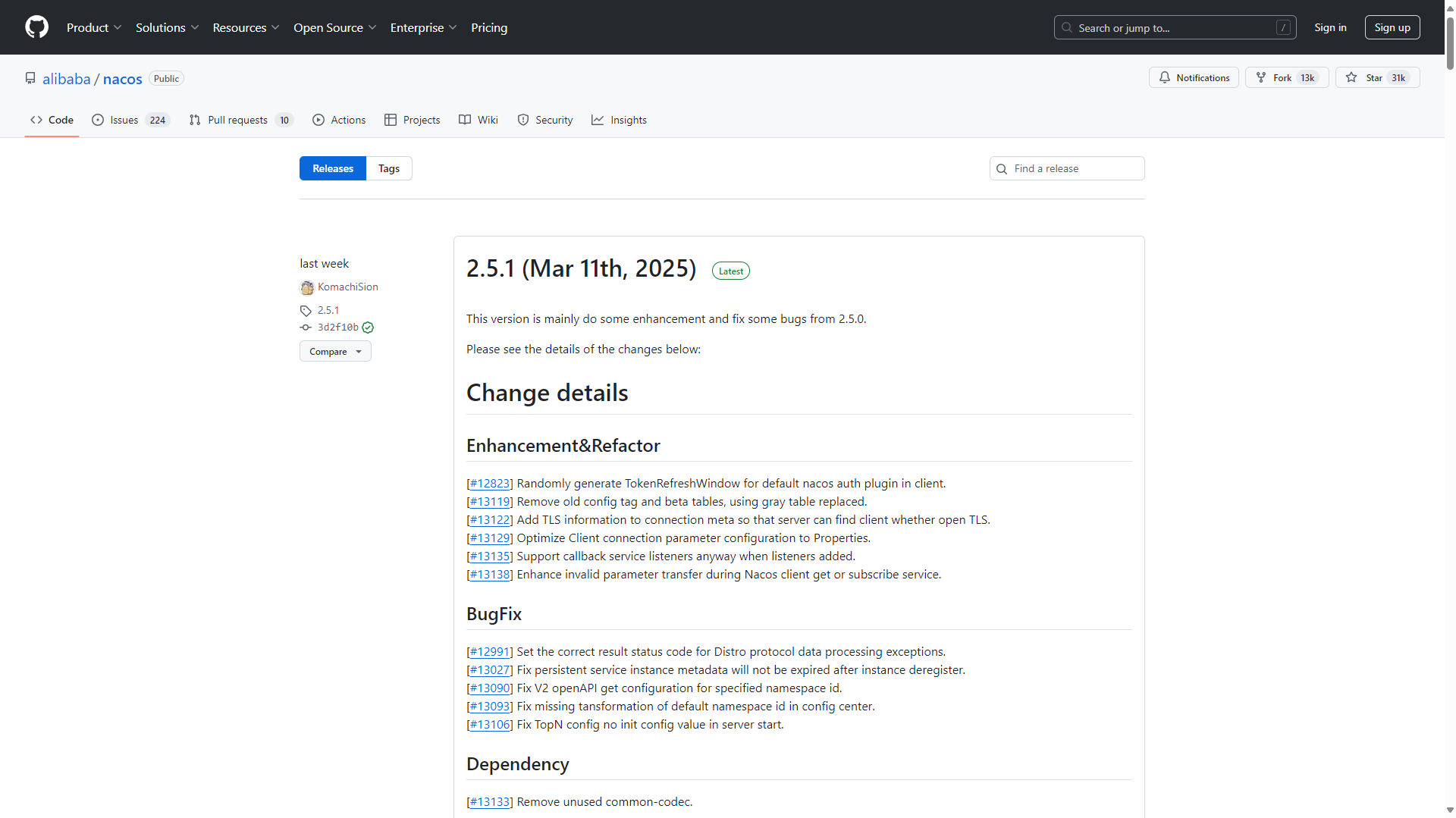This screenshot has height=818, width=1456.
Task: Open the nacos repository link
Action: click(123, 79)
